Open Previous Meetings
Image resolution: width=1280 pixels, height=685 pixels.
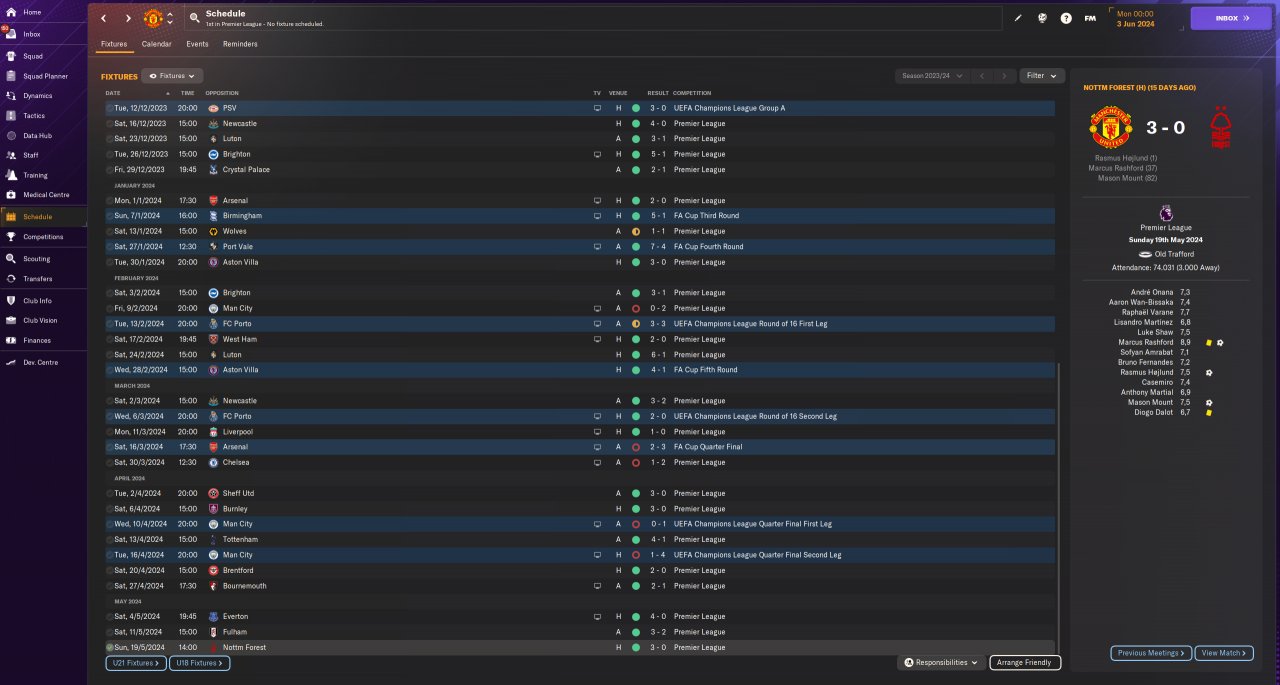click(1151, 653)
